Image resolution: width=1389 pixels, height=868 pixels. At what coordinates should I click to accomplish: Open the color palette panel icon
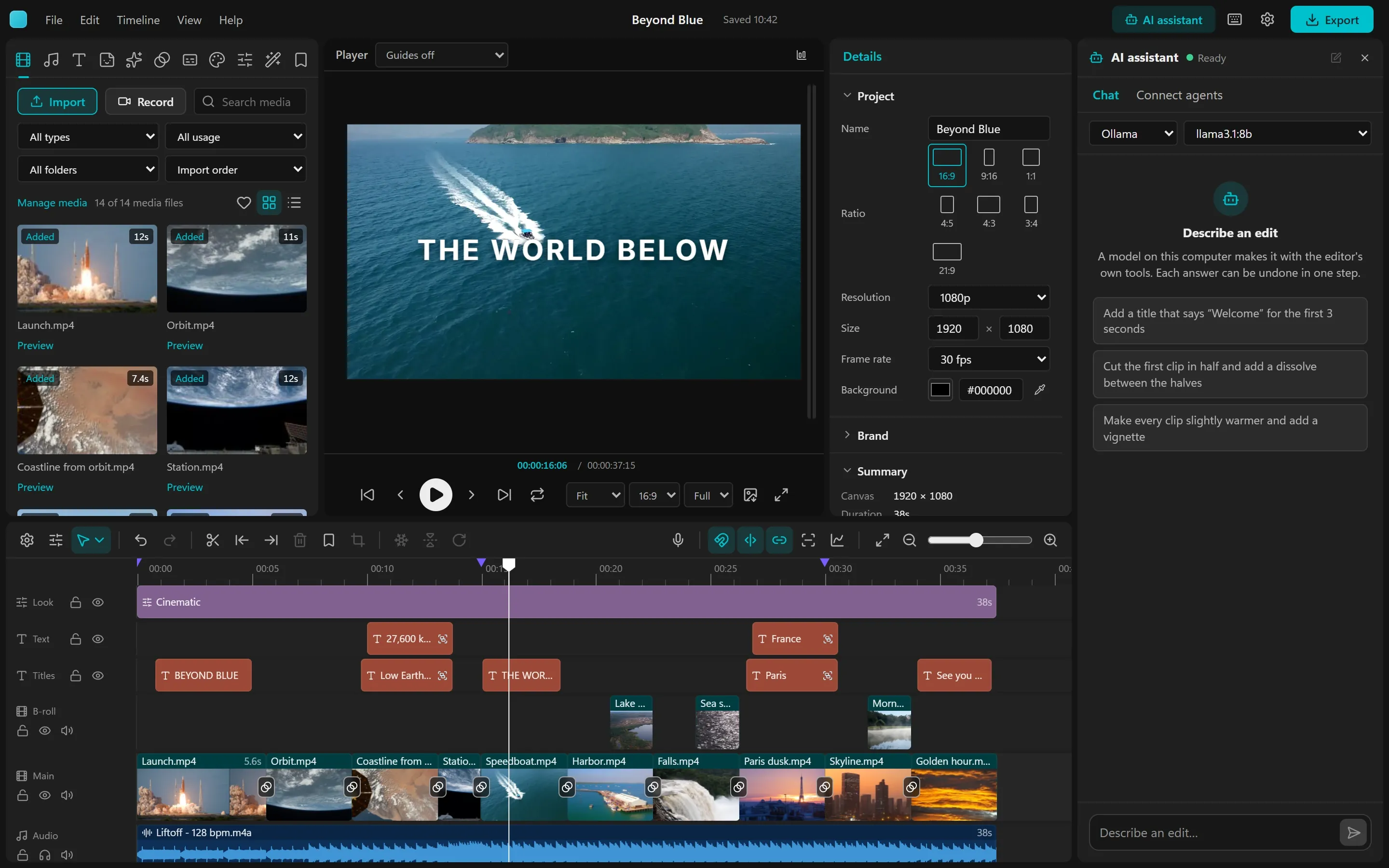(217, 60)
